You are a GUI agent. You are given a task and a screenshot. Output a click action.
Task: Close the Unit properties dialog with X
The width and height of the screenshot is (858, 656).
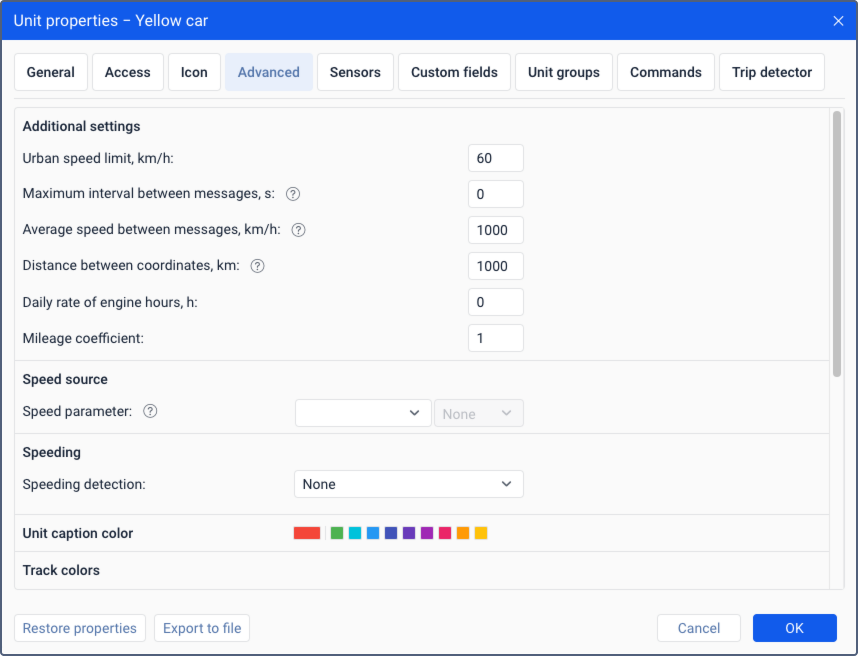pos(838,20)
